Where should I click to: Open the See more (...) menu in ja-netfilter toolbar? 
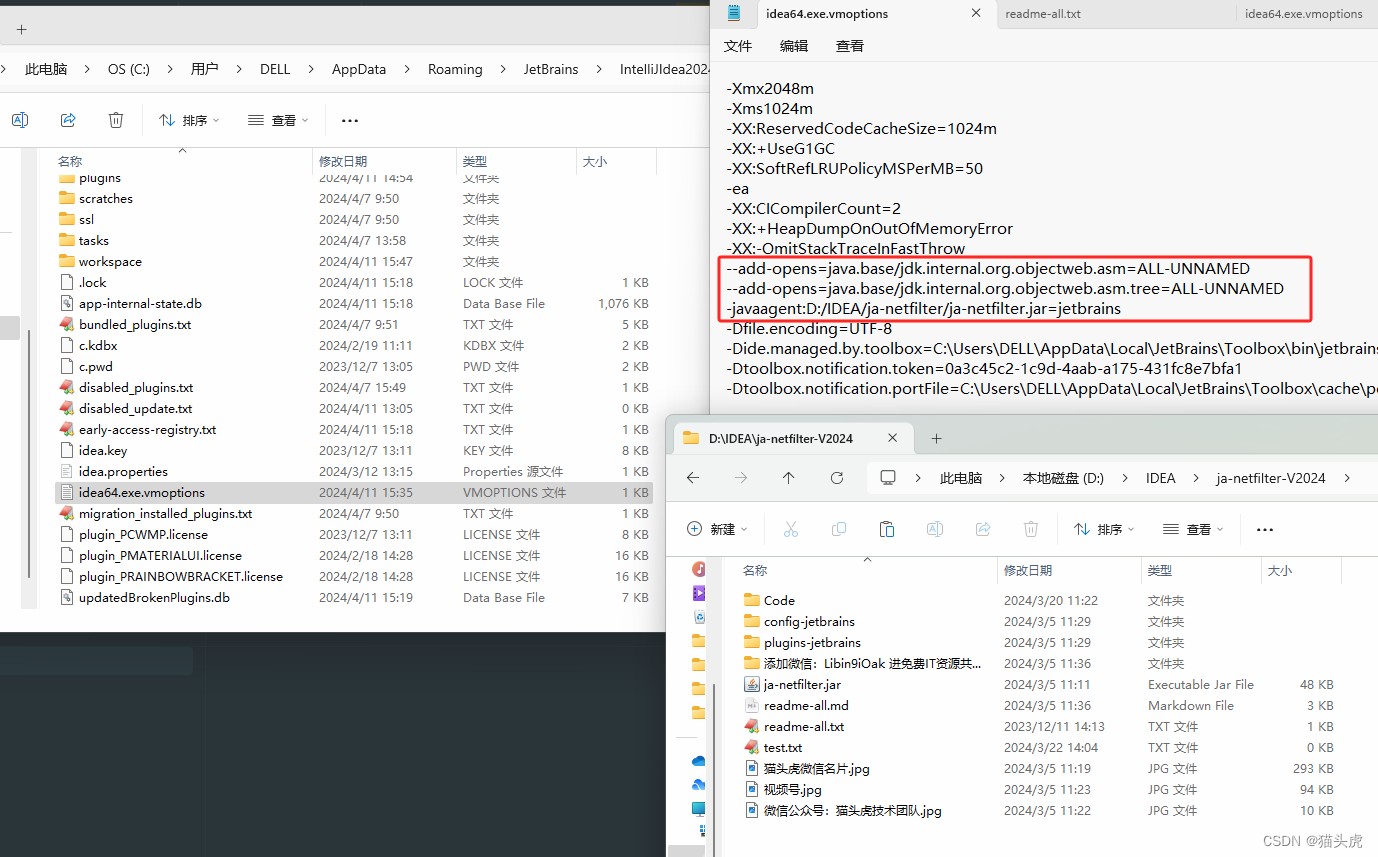tap(1265, 529)
